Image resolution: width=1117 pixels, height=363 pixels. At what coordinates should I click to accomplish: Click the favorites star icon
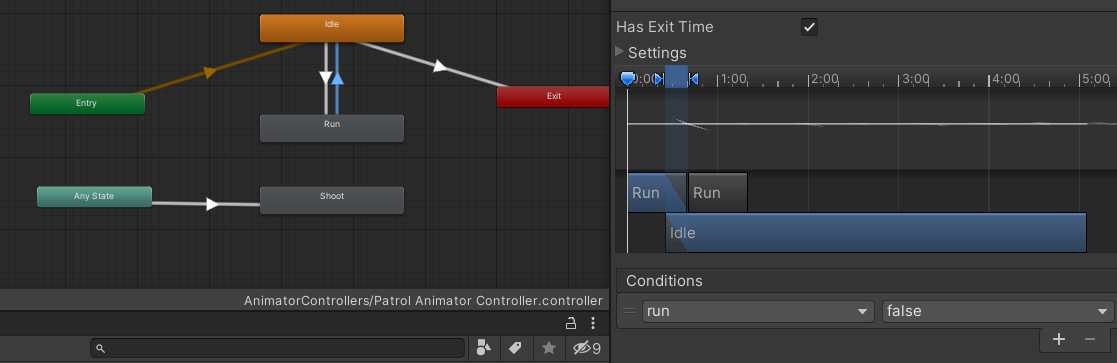(x=549, y=348)
